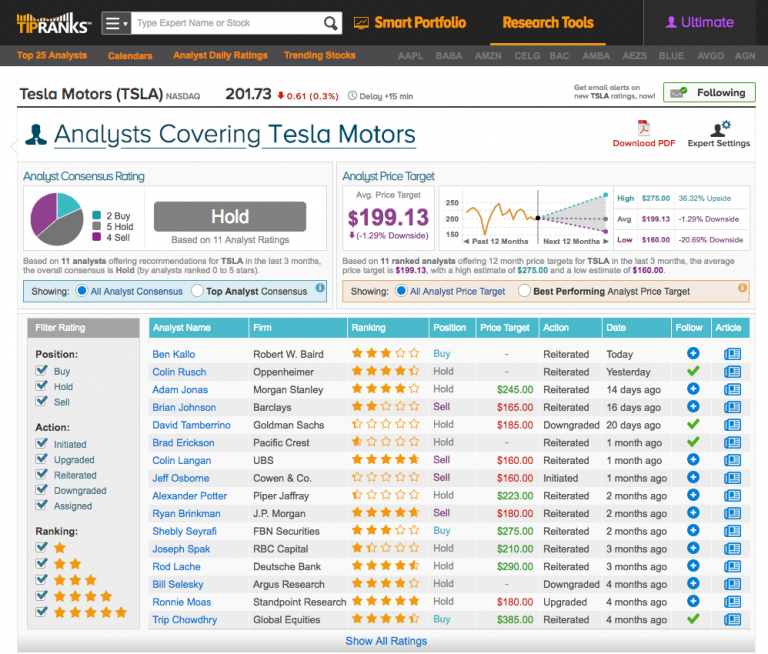Click info icon beside Best Performing Analyst Price Target
This screenshot has width=768, height=654.
coord(743,288)
